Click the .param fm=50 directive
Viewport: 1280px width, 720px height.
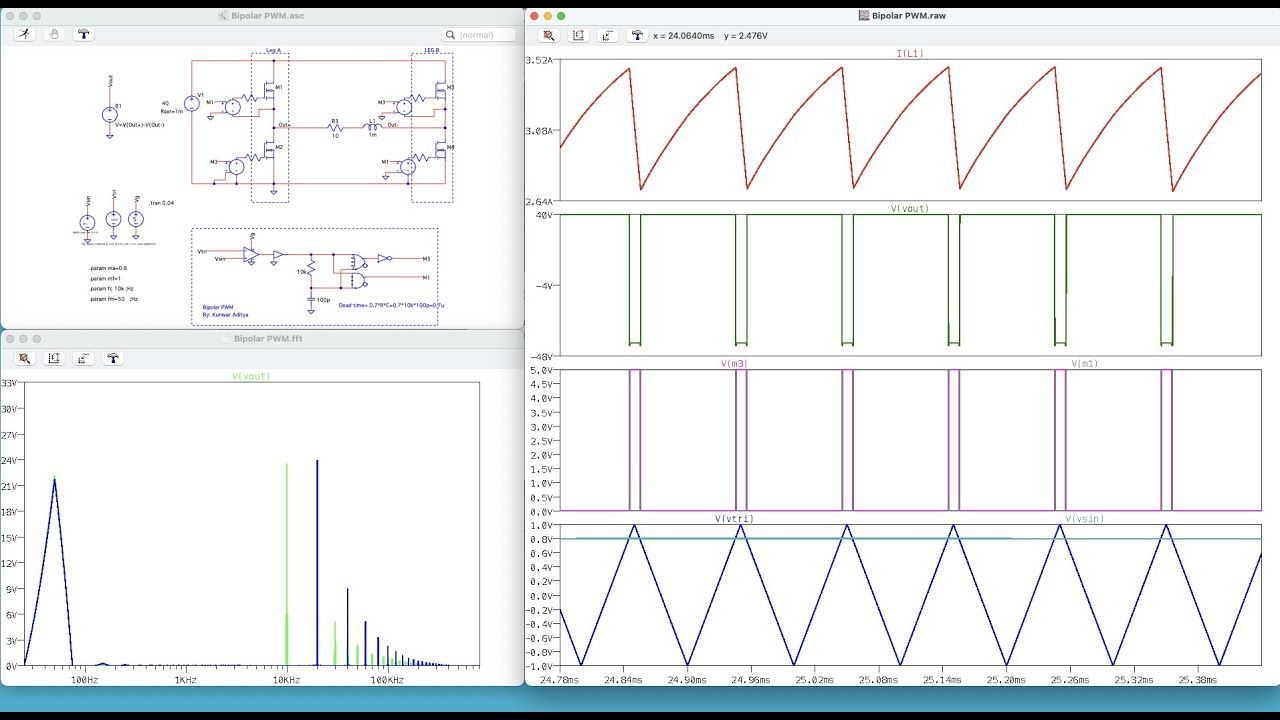point(112,299)
